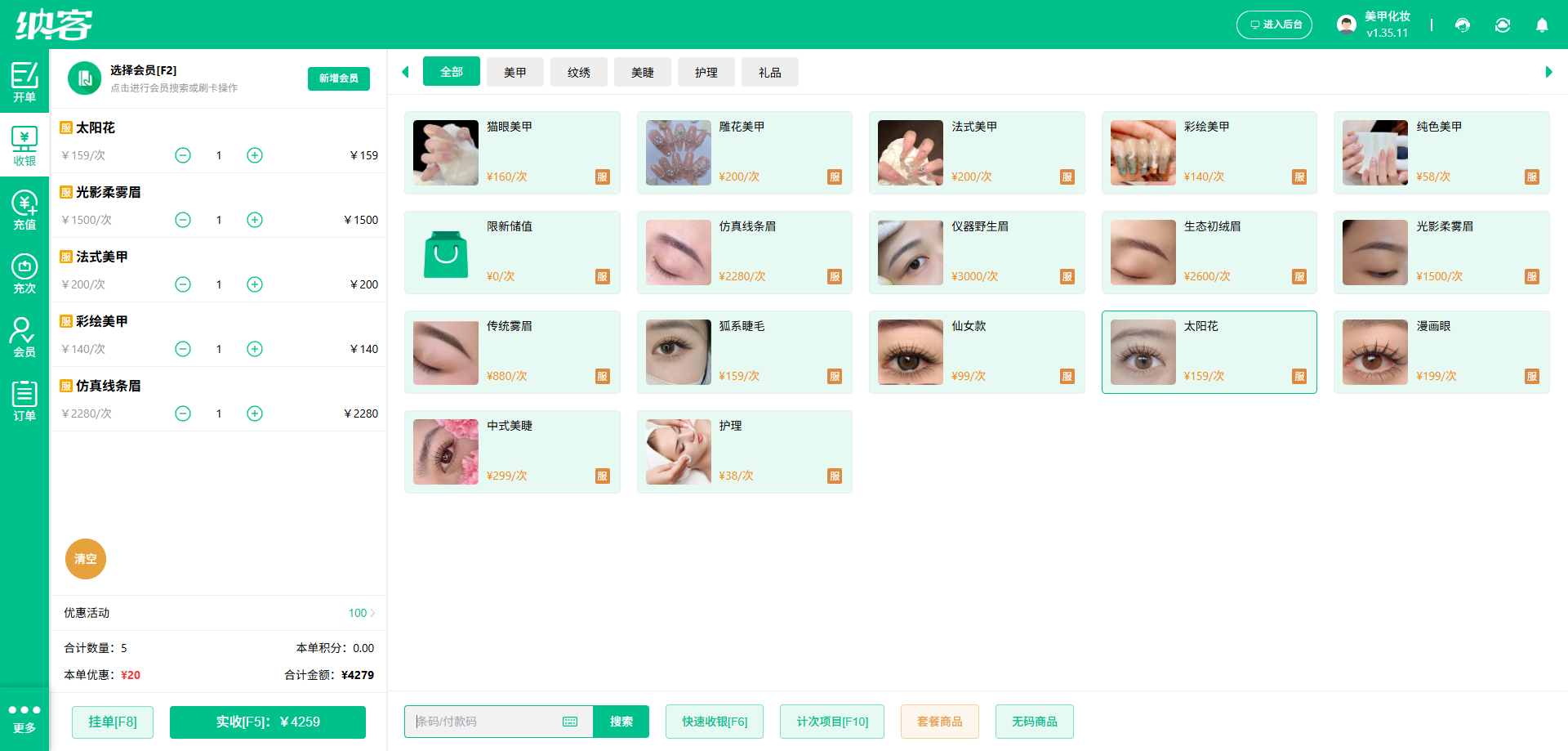Screen dimensions: 1568x751
Task: Select the 收银 cashier sidebar icon
Action: click(x=24, y=145)
